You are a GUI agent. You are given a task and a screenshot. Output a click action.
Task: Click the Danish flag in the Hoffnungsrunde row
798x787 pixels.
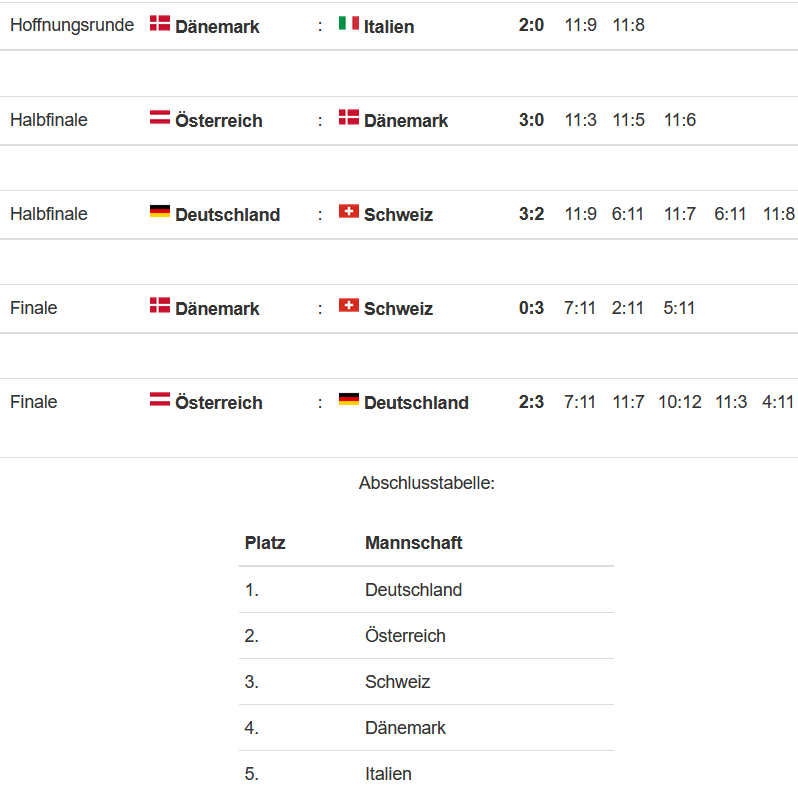[160, 23]
